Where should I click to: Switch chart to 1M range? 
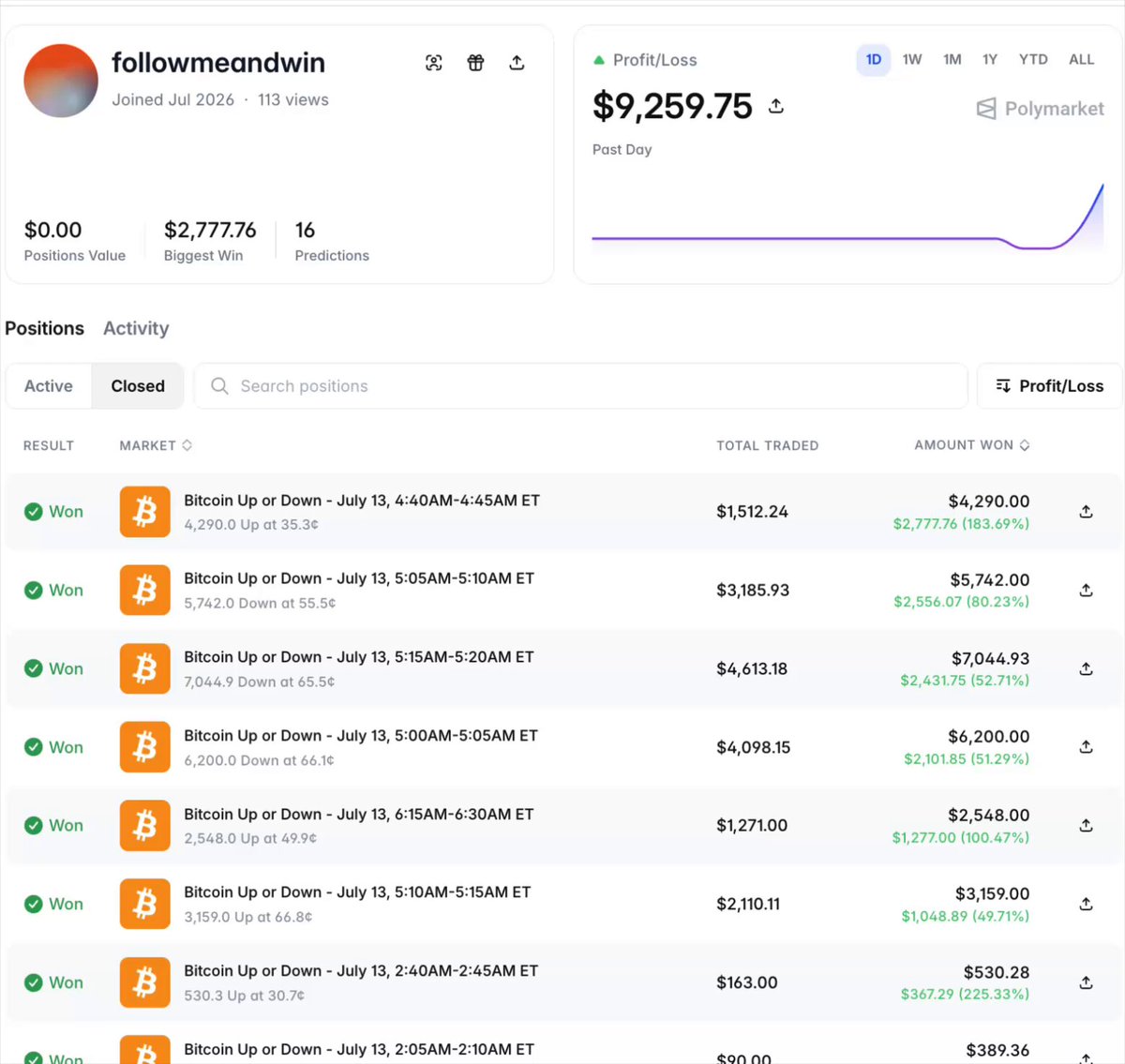952,60
